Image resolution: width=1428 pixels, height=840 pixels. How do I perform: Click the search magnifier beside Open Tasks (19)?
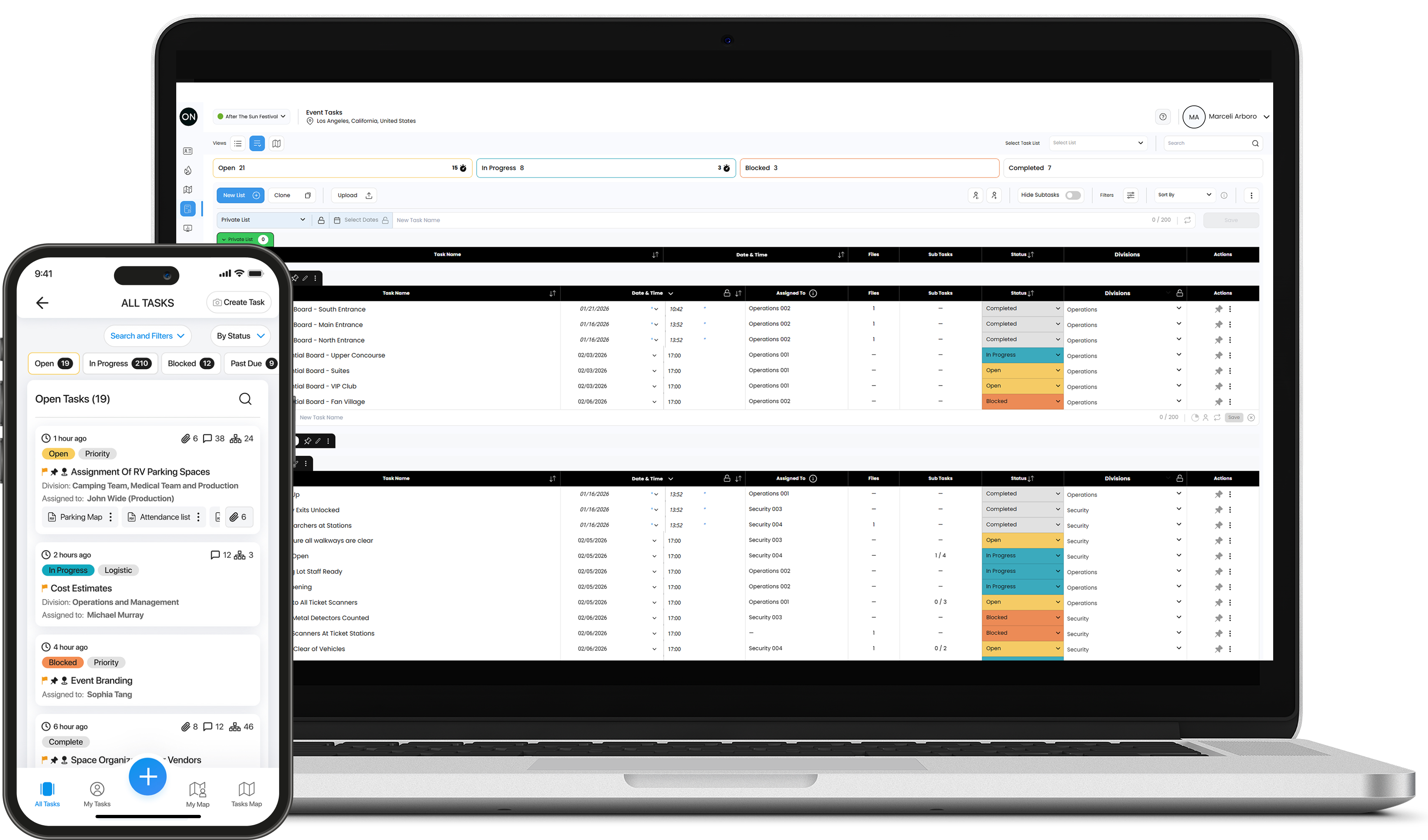245,399
